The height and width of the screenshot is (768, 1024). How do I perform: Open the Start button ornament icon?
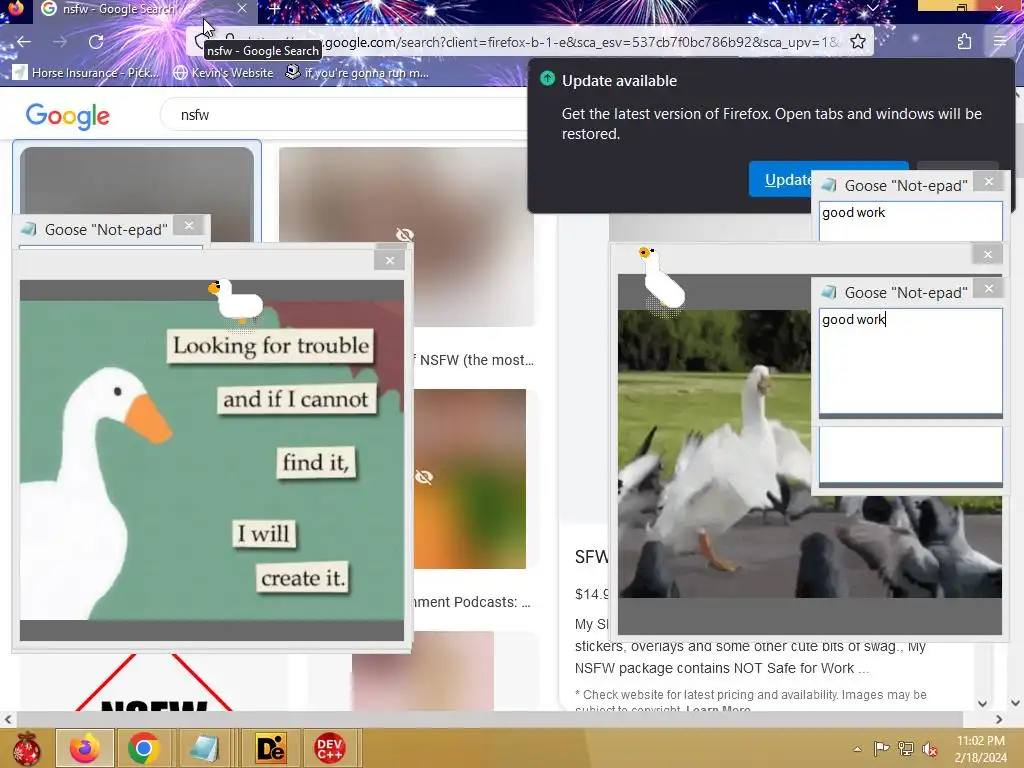point(27,748)
